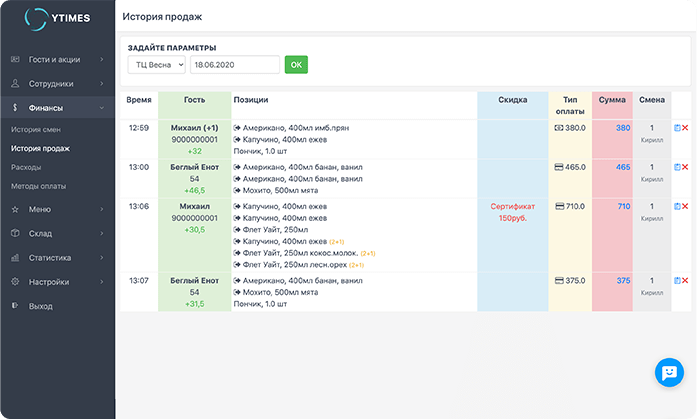Delete the 13:06 sale with the red X
The height and width of the screenshot is (419, 697).
click(x=685, y=206)
